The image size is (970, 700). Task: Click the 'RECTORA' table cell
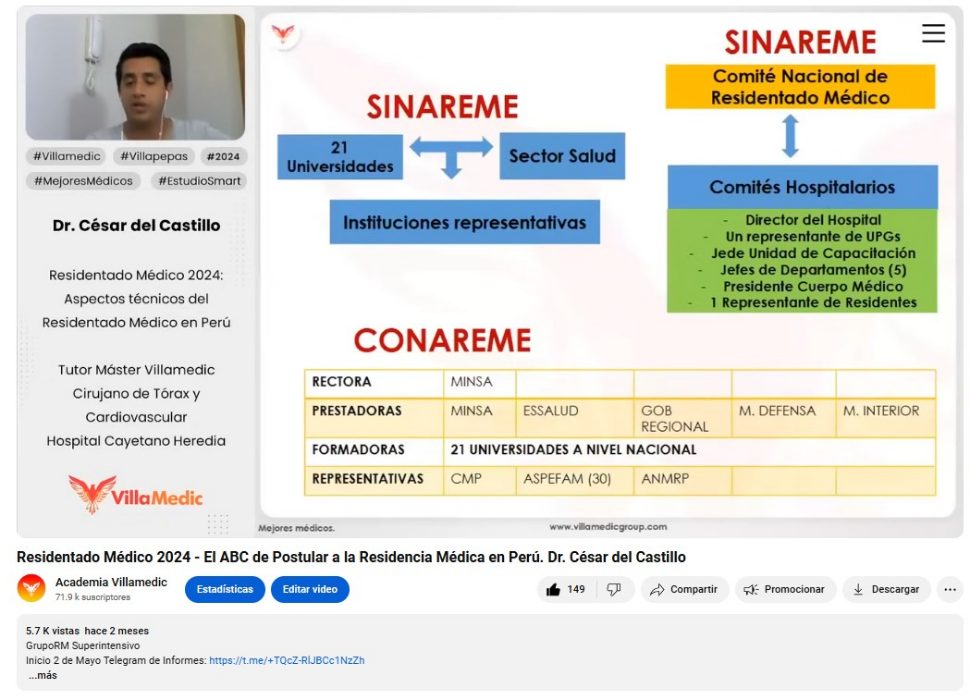(374, 382)
